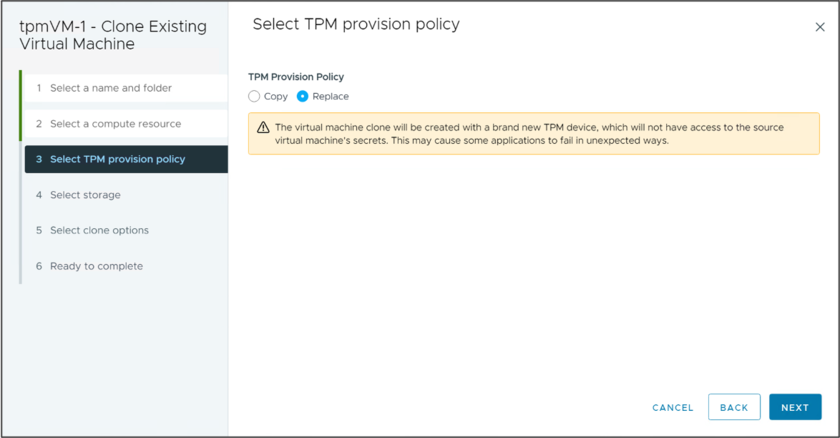Click the TPM Provision Policy field label

[296, 76]
